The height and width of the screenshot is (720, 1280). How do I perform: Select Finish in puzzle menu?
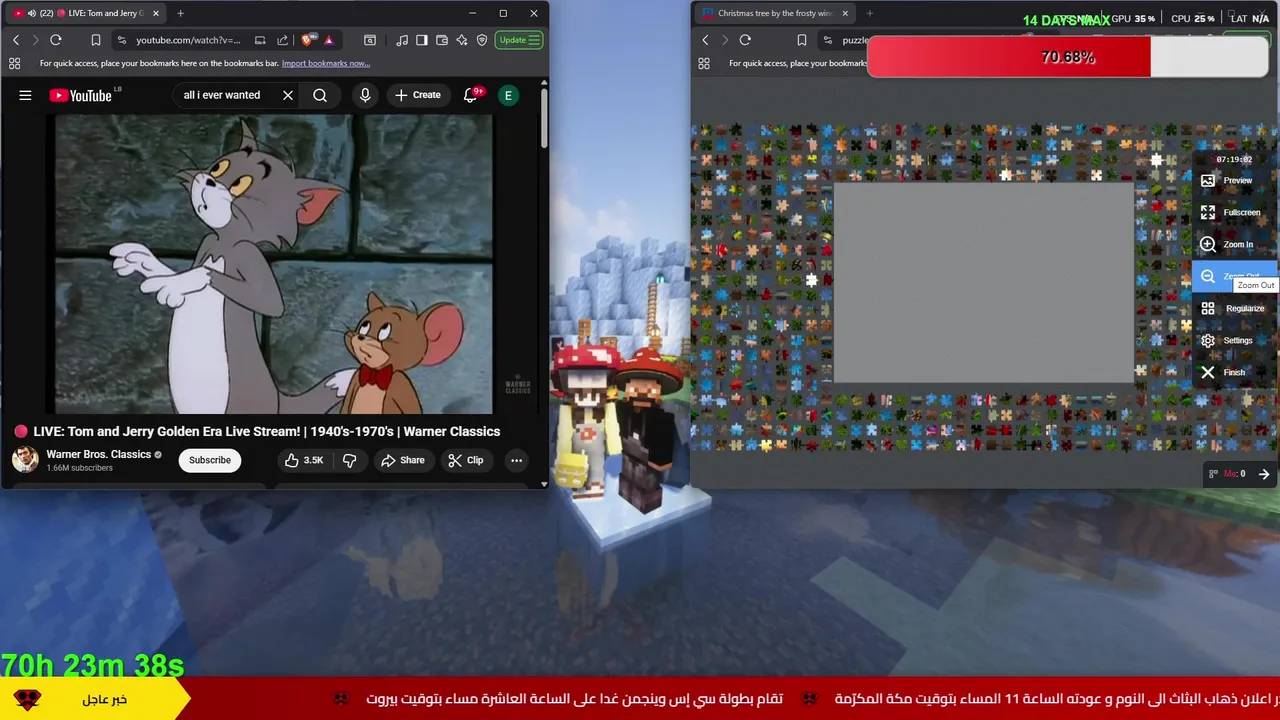[1236, 372]
